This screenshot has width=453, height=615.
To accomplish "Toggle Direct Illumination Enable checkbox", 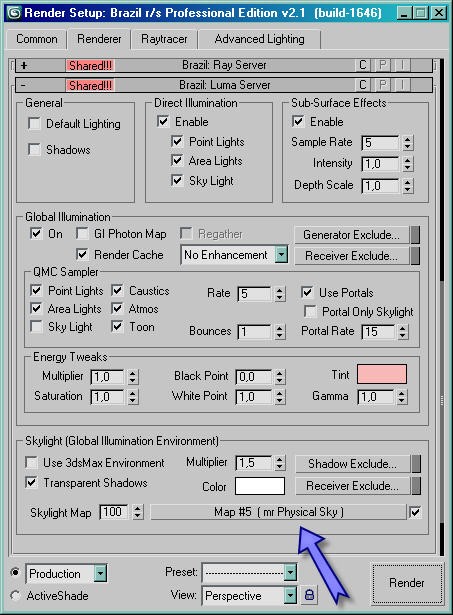I will point(163,121).
